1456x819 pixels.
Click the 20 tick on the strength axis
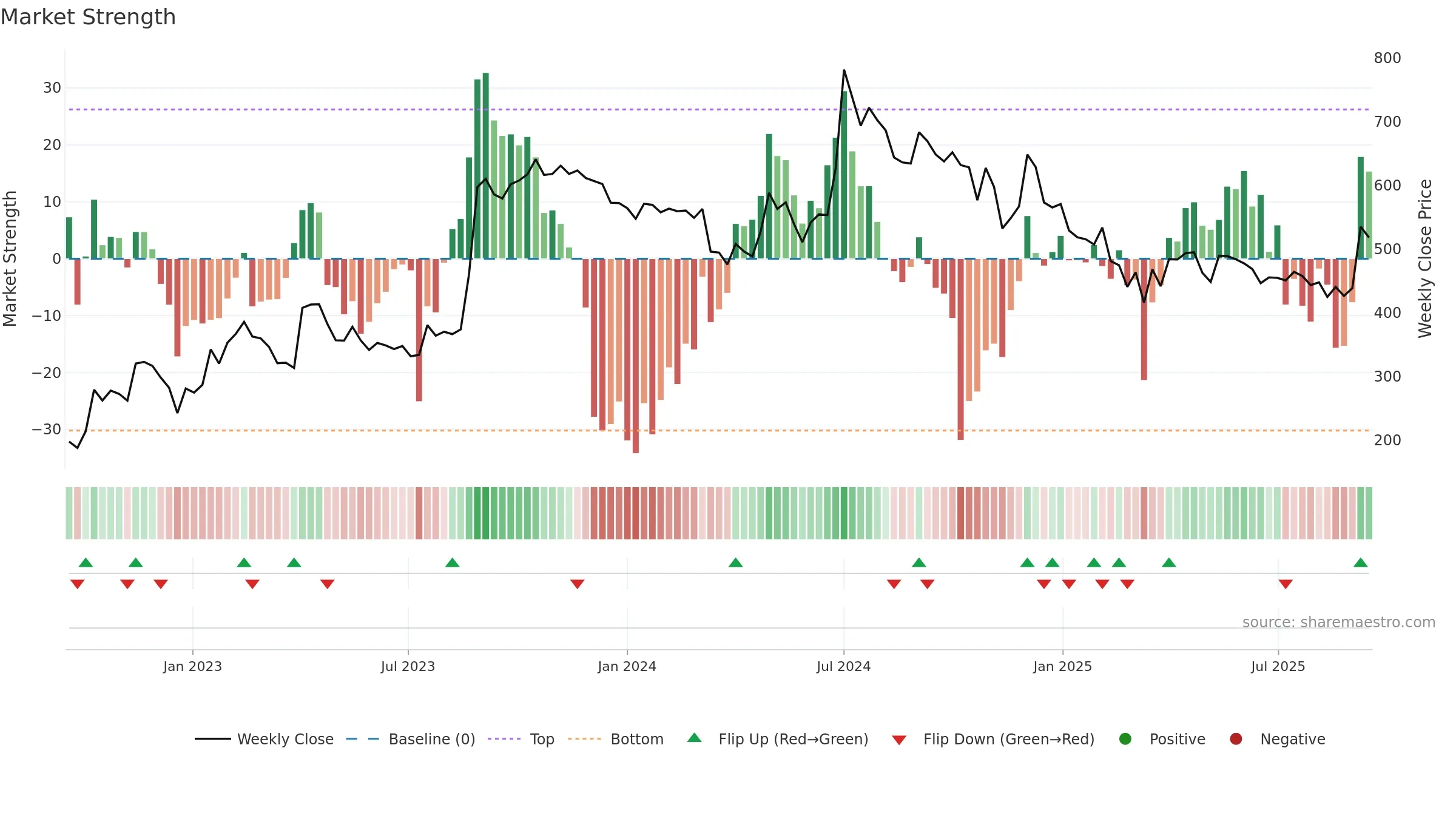(x=52, y=145)
